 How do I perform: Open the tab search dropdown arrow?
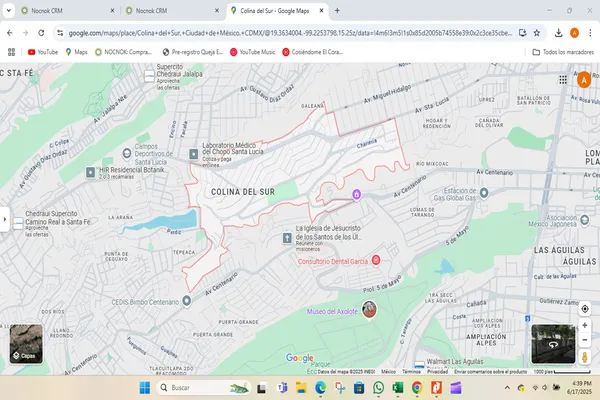pyautogui.click(x=8, y=11)
